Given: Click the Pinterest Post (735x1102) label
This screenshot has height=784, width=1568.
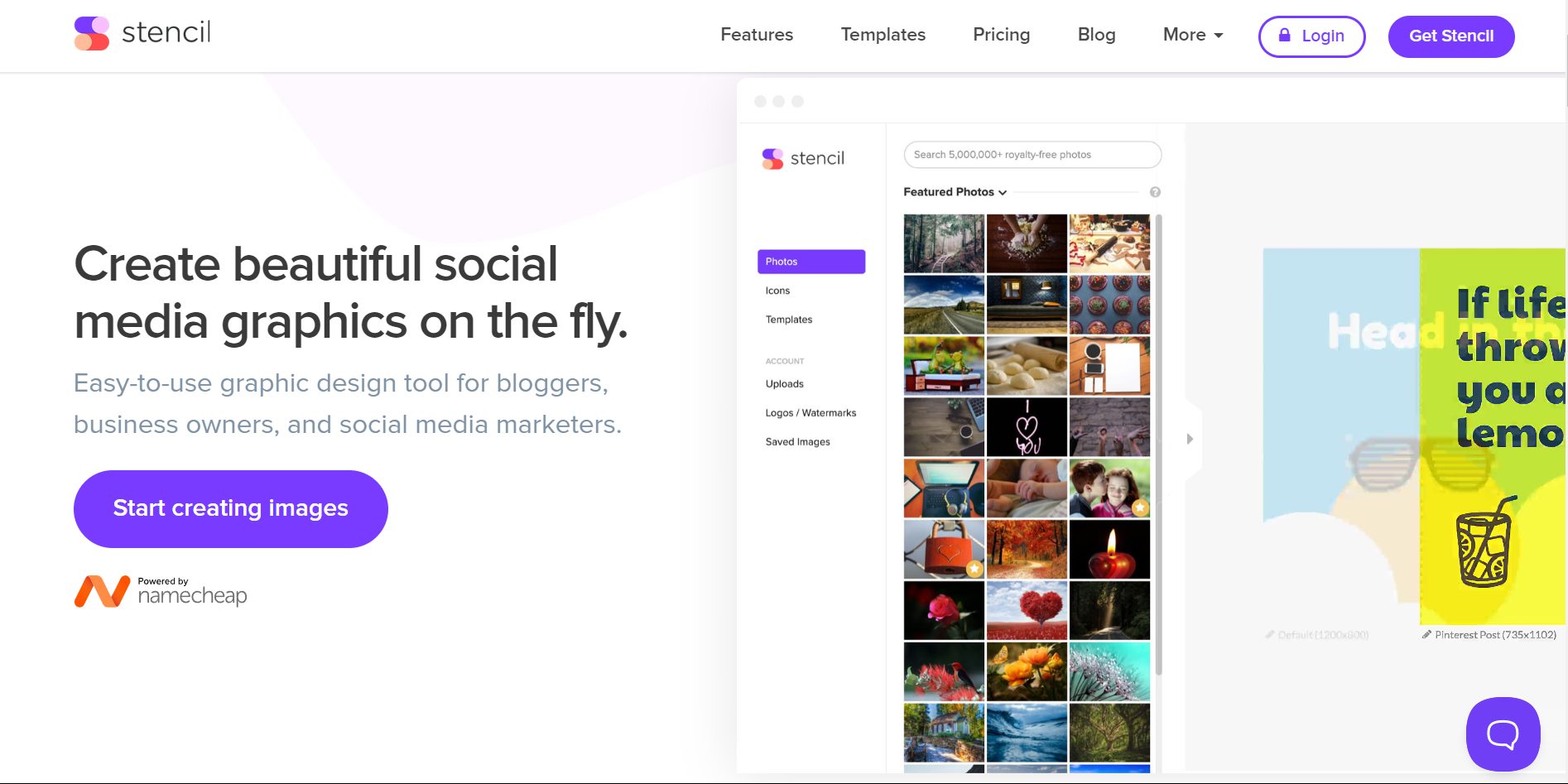Looking at the screenshot, I should 1495,635.
